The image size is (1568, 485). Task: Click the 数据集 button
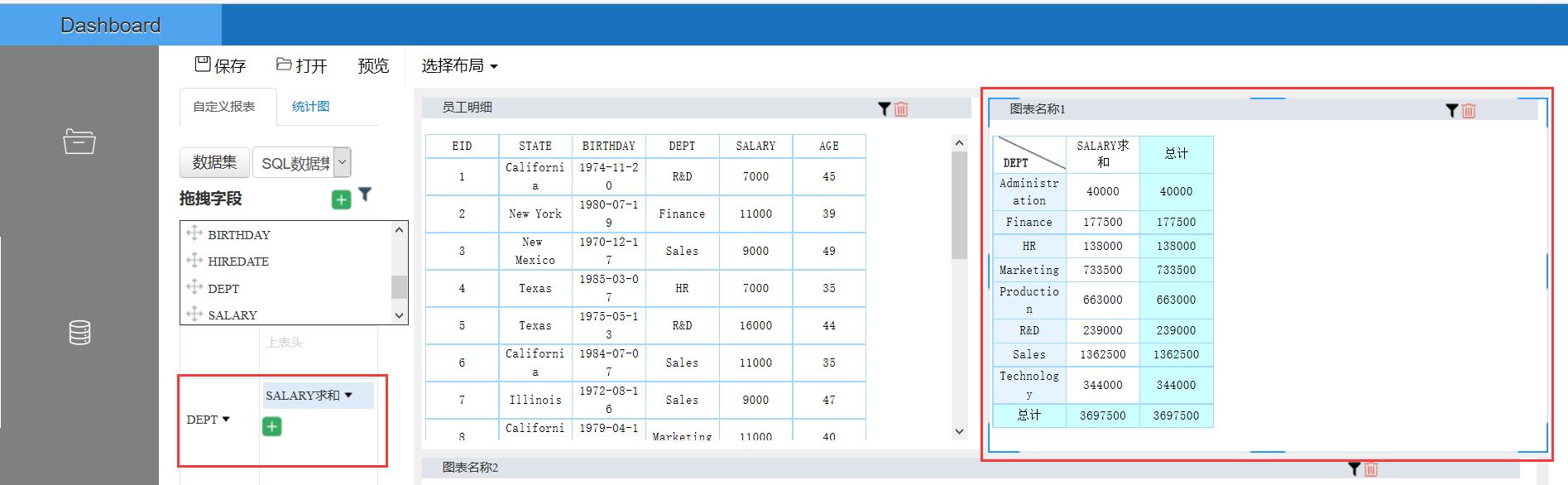(x=214, y=162)
